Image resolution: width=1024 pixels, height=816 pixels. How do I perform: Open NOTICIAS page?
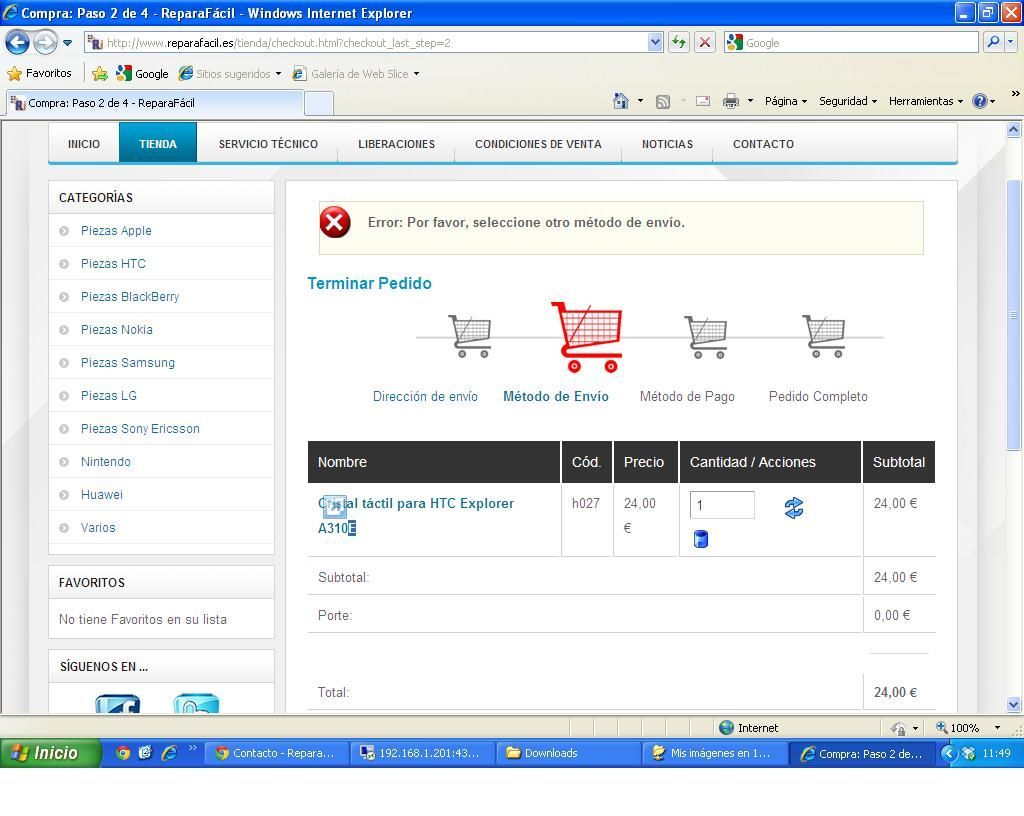pos(667,144)
